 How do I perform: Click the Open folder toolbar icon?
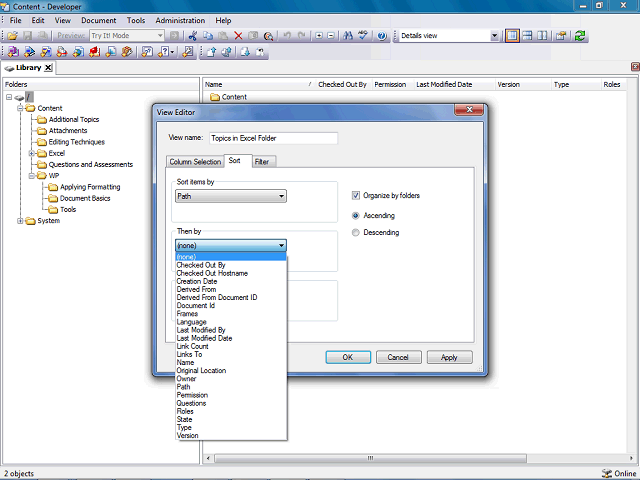12,36
